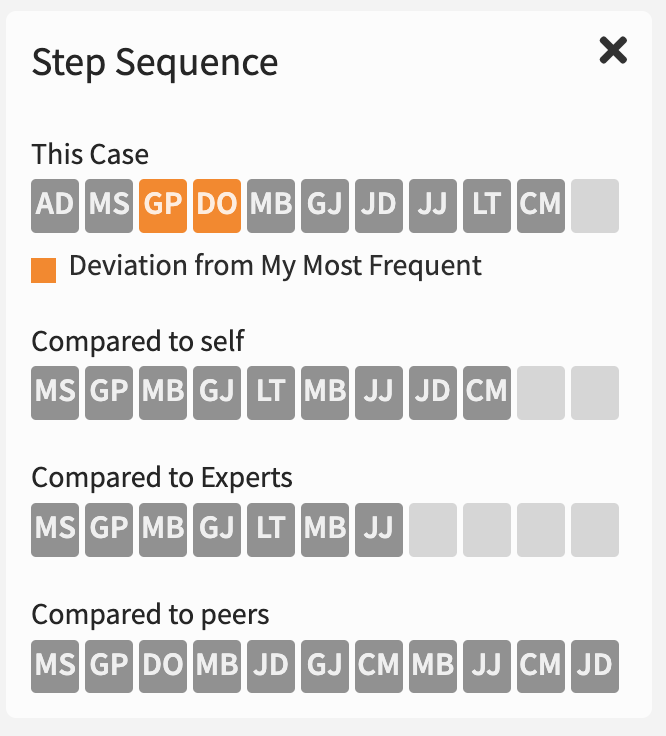Click the GJ step under Compared to self

point(217,392)
